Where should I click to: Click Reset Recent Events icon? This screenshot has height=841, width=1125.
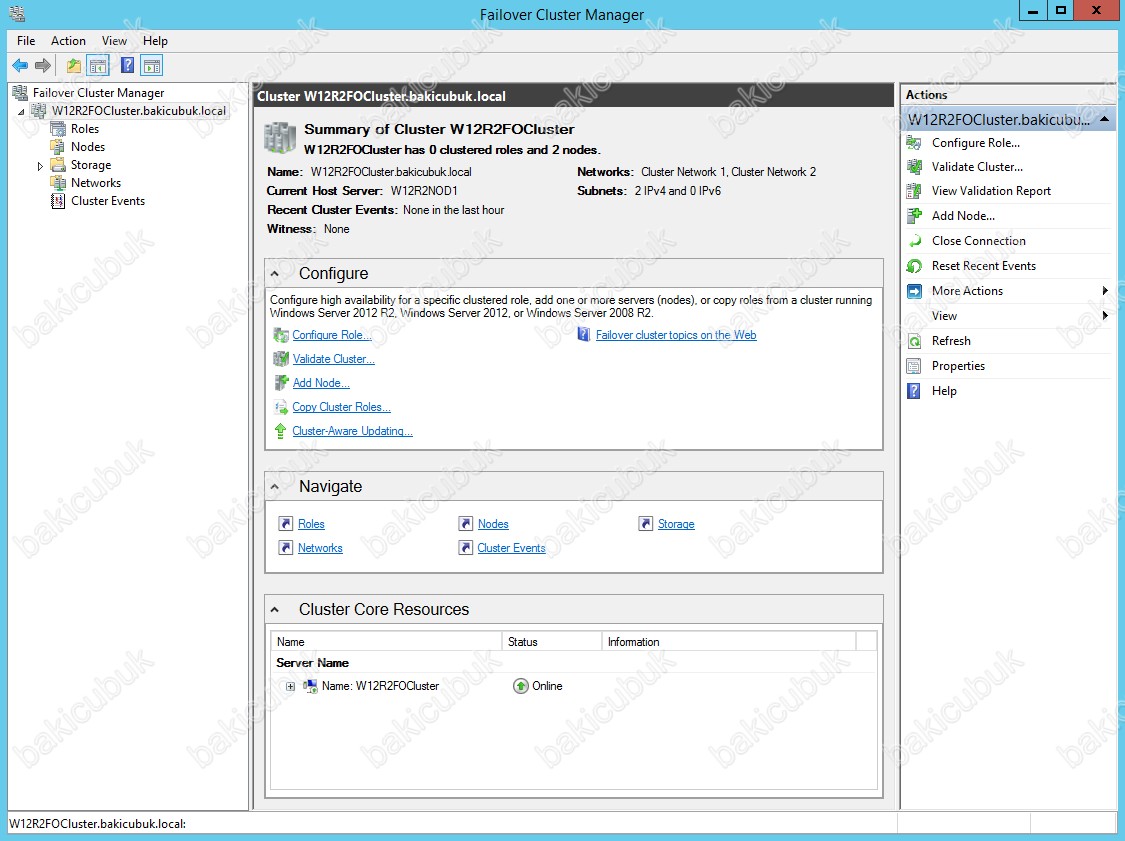[914, 266]
